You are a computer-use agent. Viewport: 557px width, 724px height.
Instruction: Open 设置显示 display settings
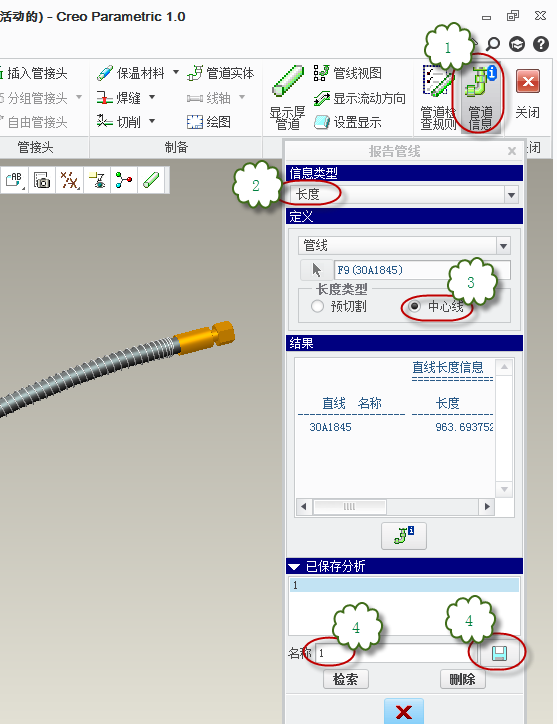pos(347,122)
